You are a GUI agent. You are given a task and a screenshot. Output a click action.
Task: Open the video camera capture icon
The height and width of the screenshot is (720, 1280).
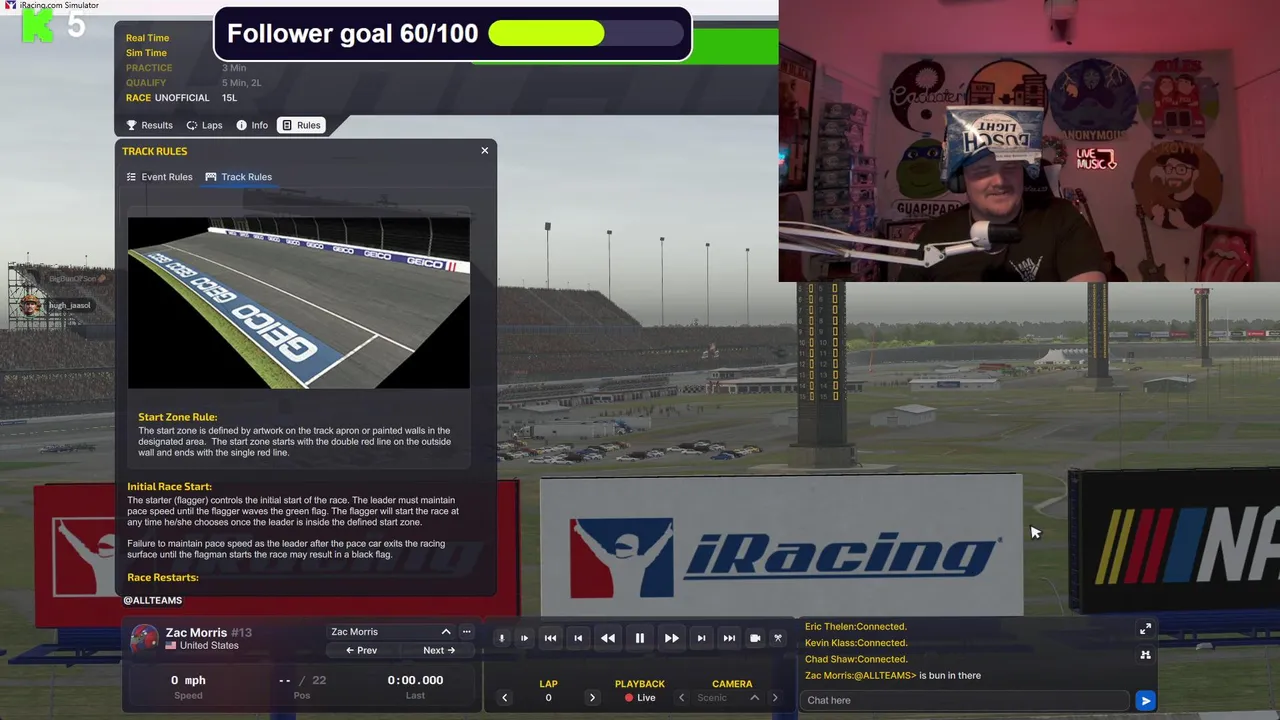[755, 638]
